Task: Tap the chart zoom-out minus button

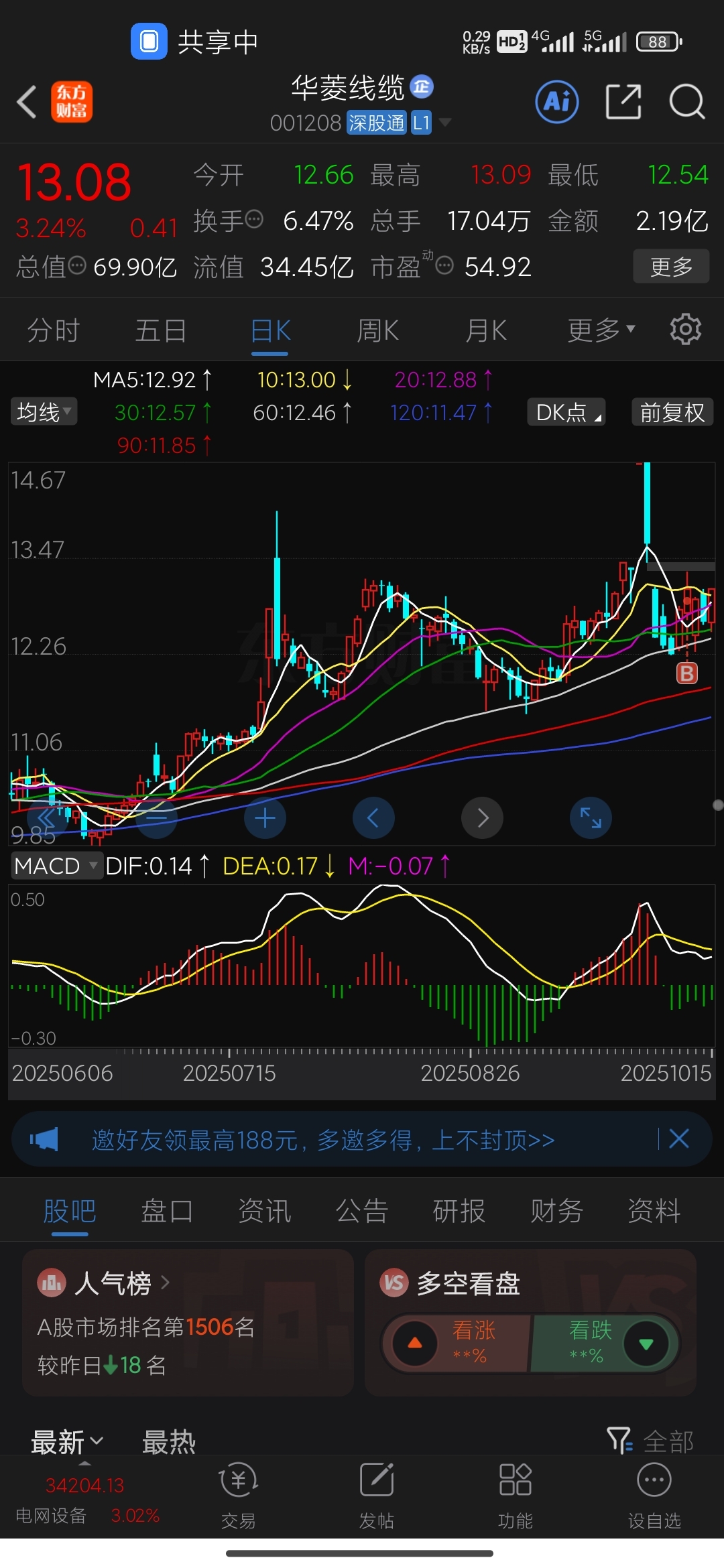Action: pyautogui.click(x=156, y=818)
